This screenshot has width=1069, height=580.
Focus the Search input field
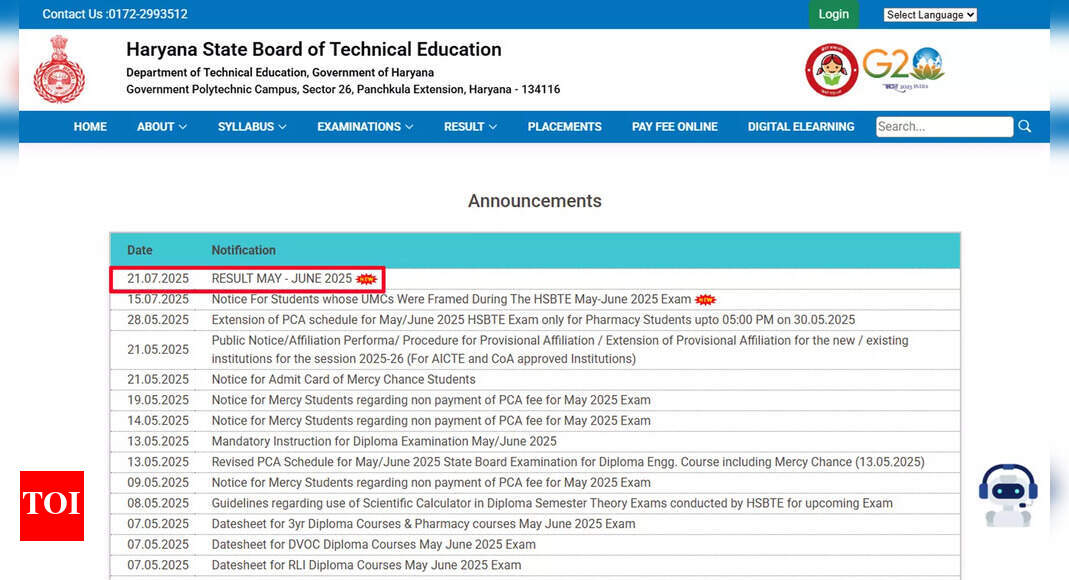pos(944,127)
